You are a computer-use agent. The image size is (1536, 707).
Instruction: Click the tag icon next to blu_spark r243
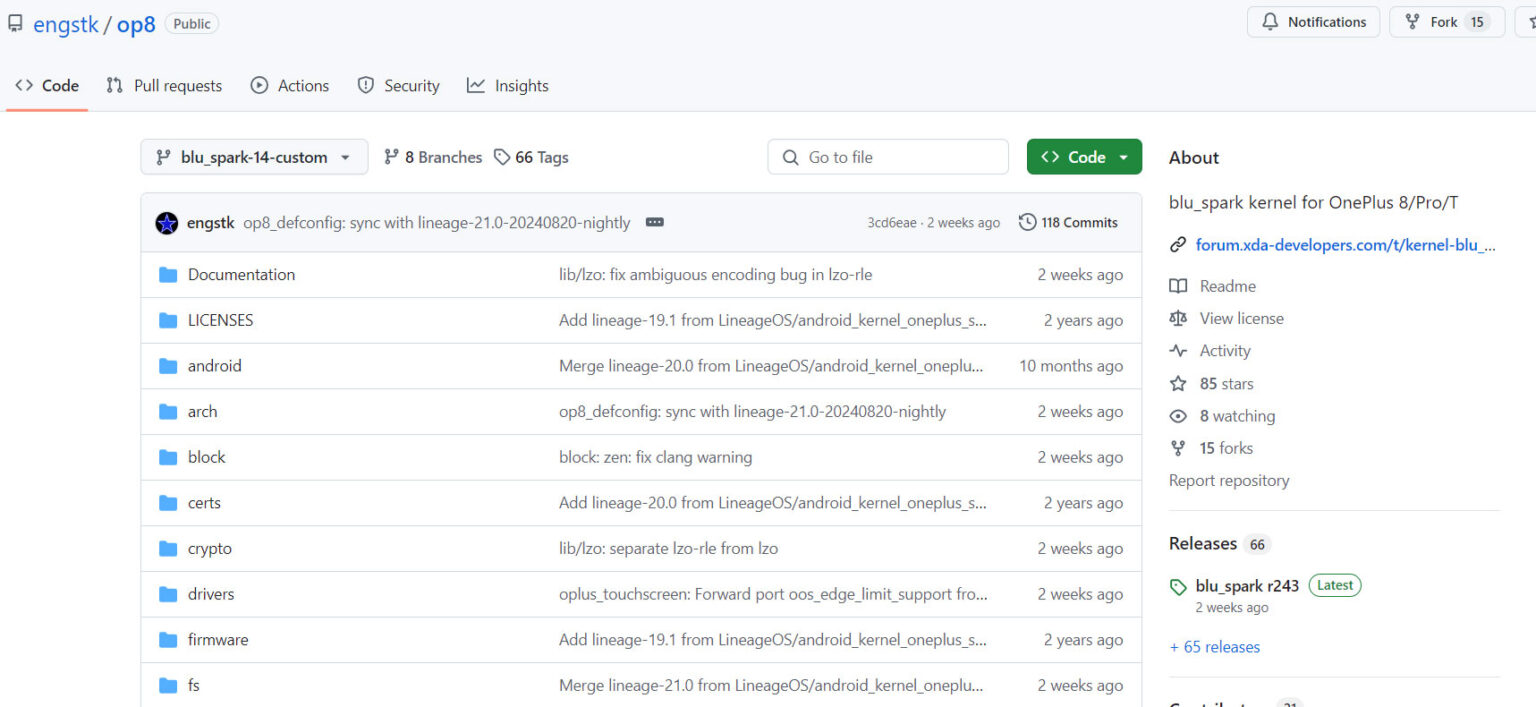click(x=1179, y=587)
